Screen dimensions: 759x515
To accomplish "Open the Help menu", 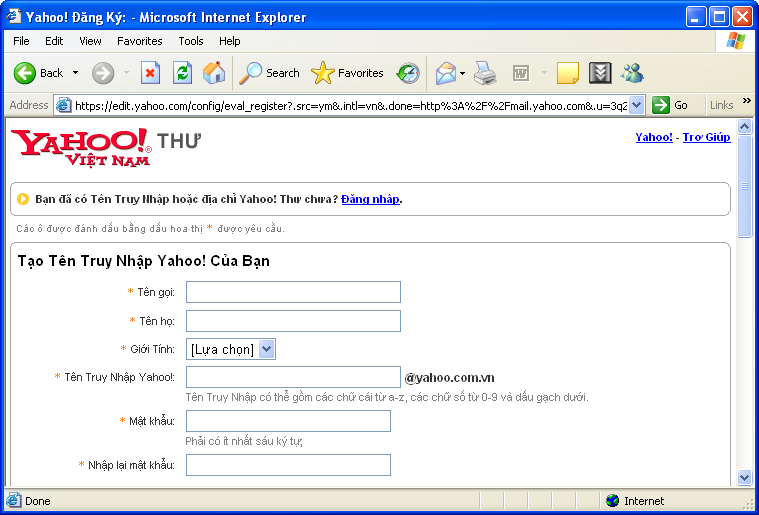I will click(x=229, y=41).
